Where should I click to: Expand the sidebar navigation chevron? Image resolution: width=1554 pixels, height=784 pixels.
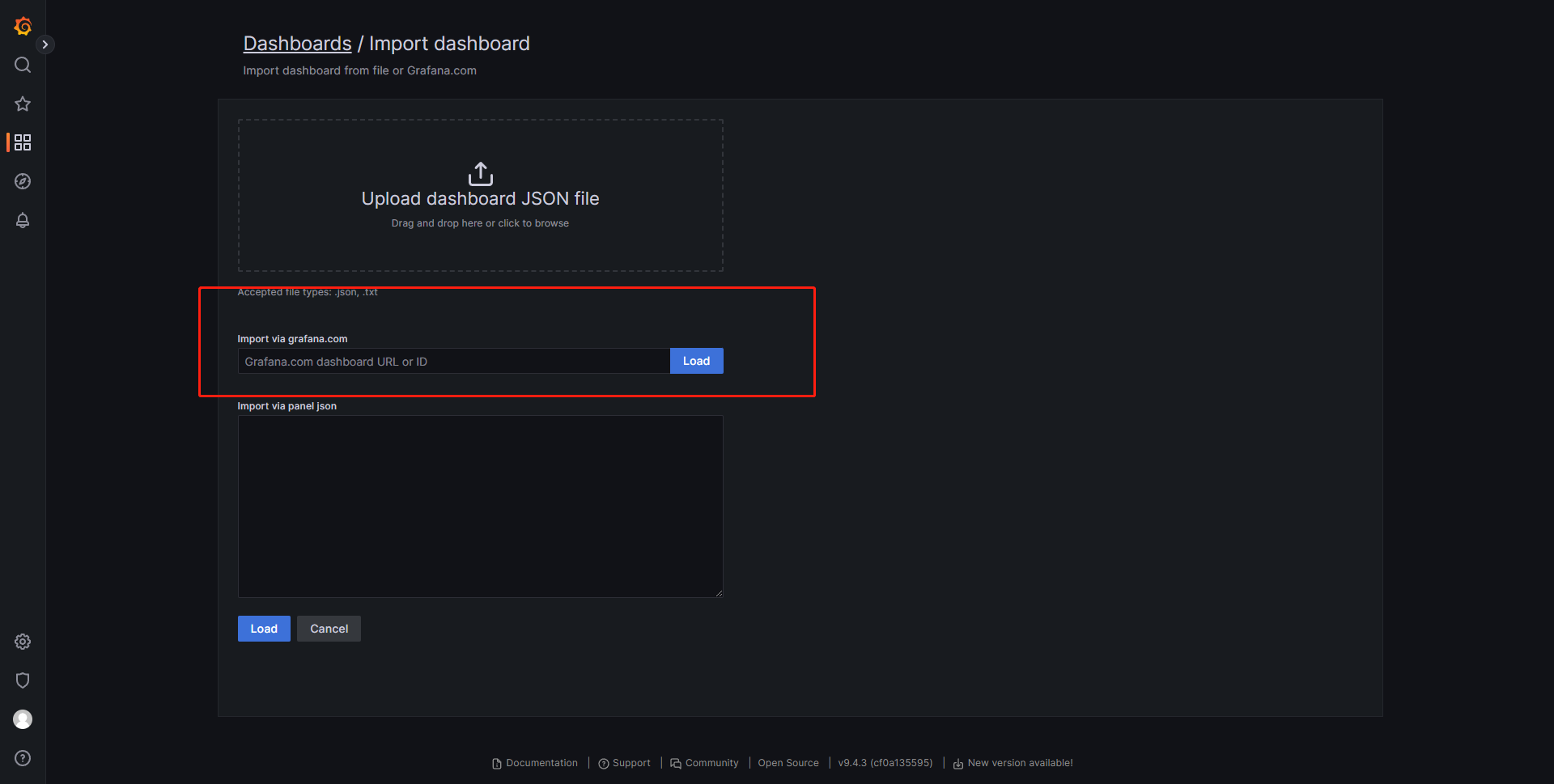(x=45, y=44)
